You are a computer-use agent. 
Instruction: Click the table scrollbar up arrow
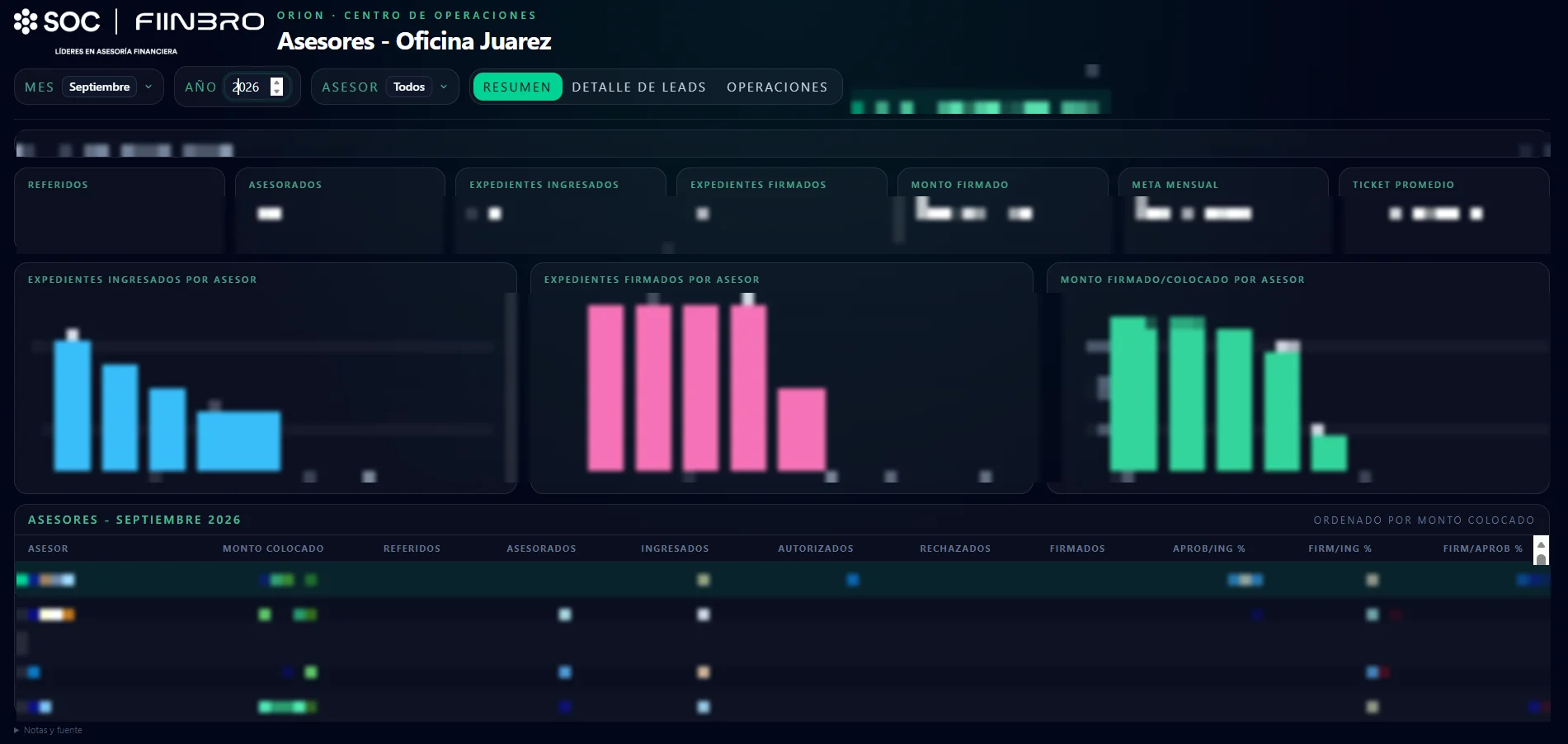tap(1541, 544)
